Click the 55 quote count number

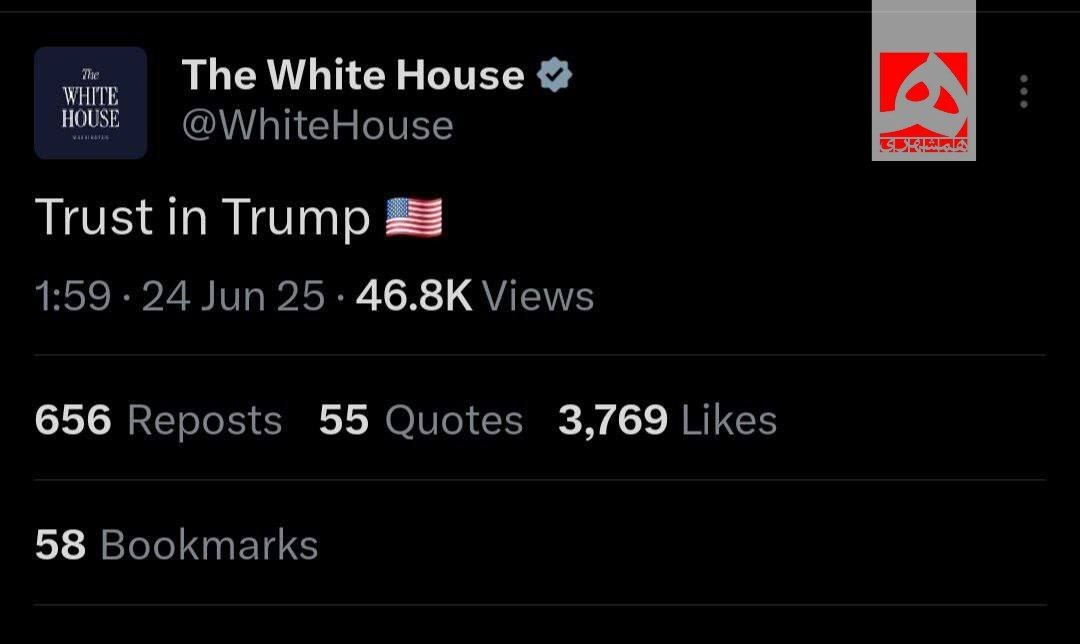click(x=344, y=420)
